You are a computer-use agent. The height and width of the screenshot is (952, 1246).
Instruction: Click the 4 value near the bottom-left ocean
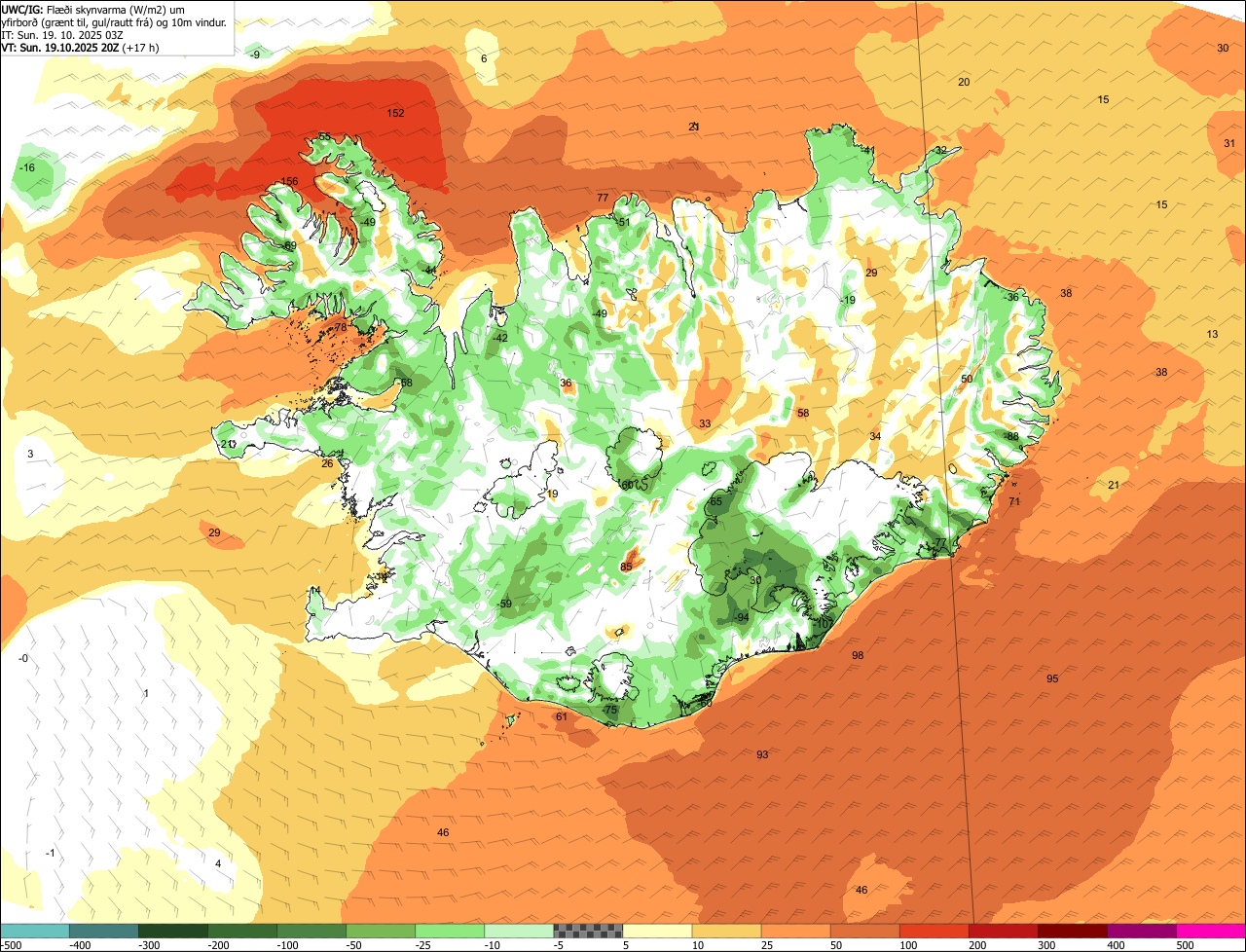coord(218,864)
